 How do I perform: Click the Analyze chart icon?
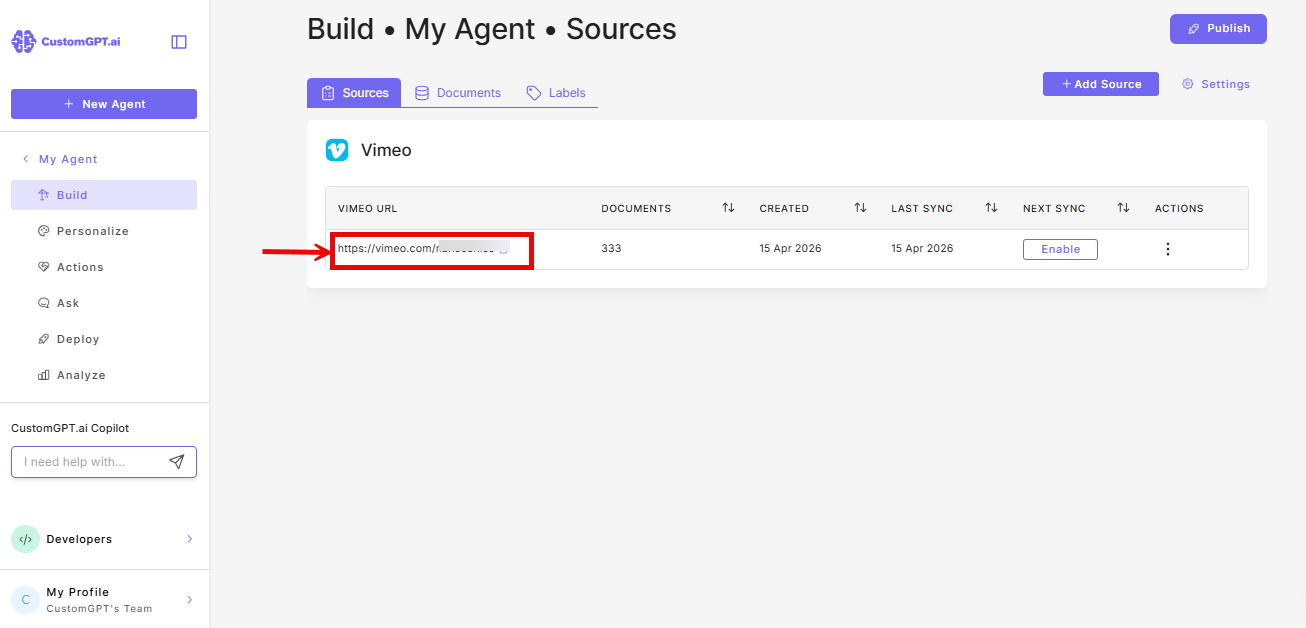44,374
